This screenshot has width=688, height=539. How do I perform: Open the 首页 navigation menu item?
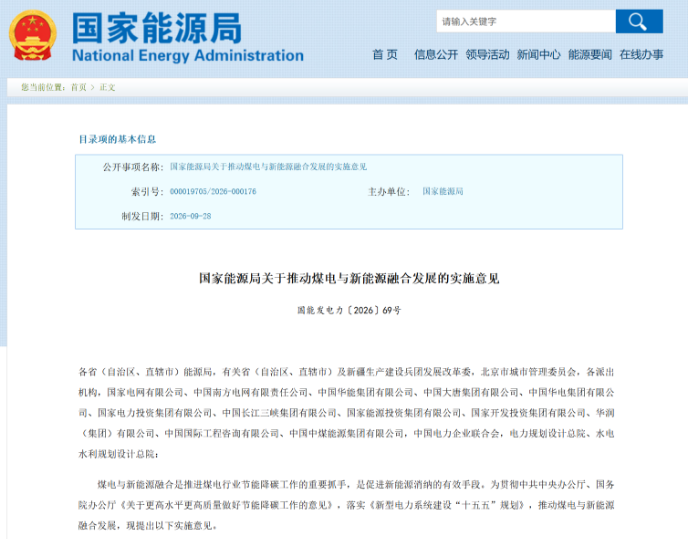pyautogui.click(x=385, y=54)
